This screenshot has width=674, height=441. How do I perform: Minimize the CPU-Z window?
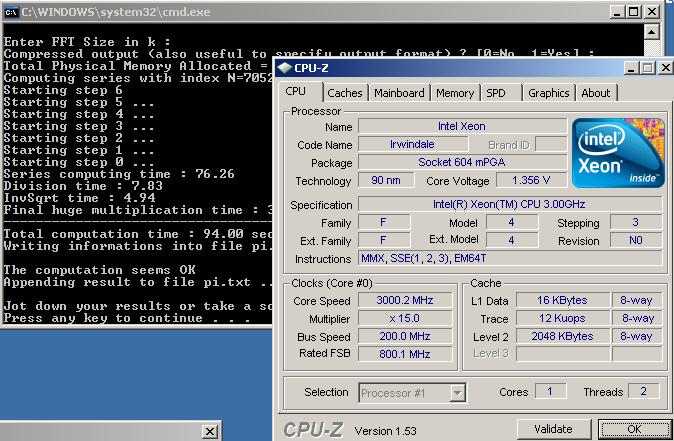(631, 67)
